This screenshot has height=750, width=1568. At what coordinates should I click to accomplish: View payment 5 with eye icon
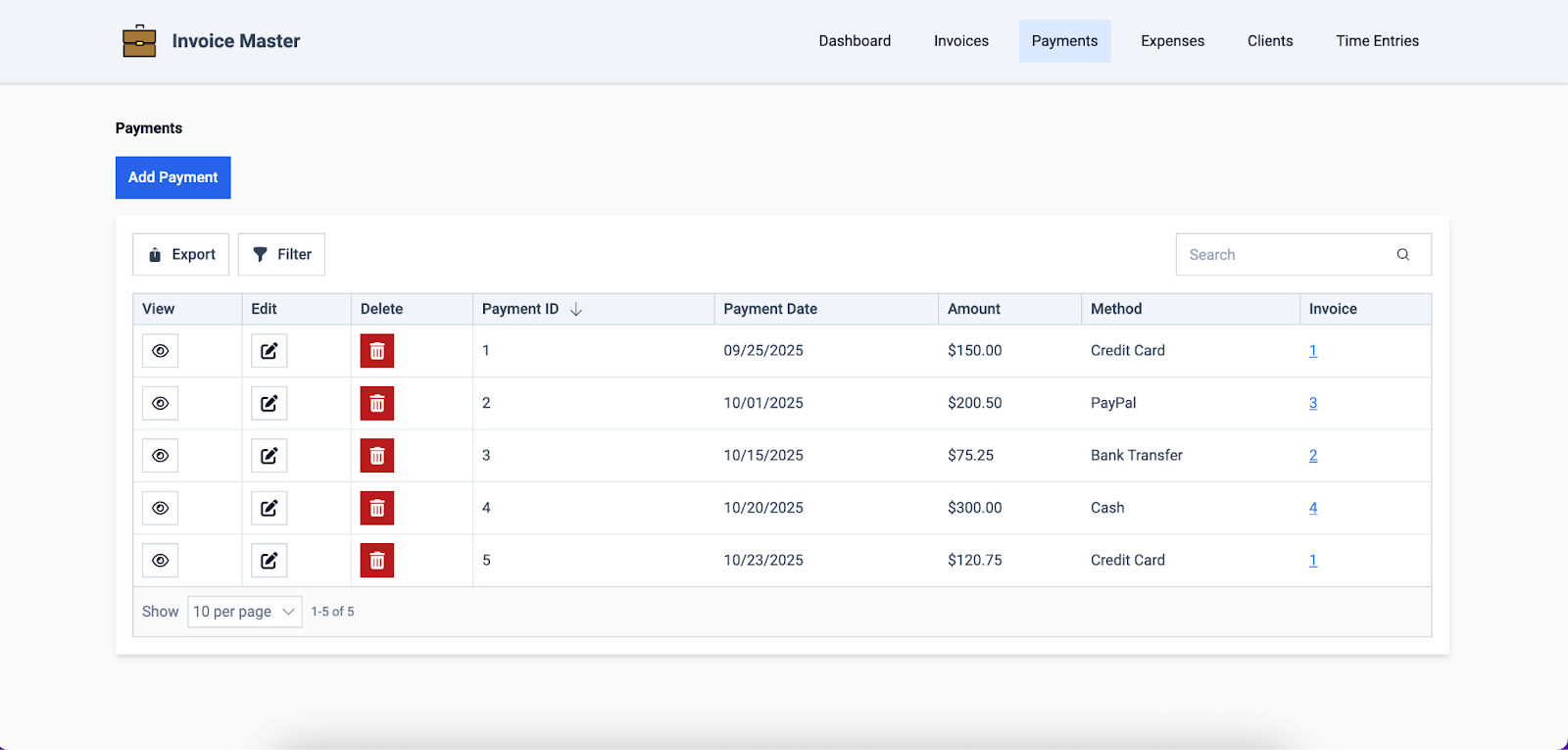pos(160,561)
